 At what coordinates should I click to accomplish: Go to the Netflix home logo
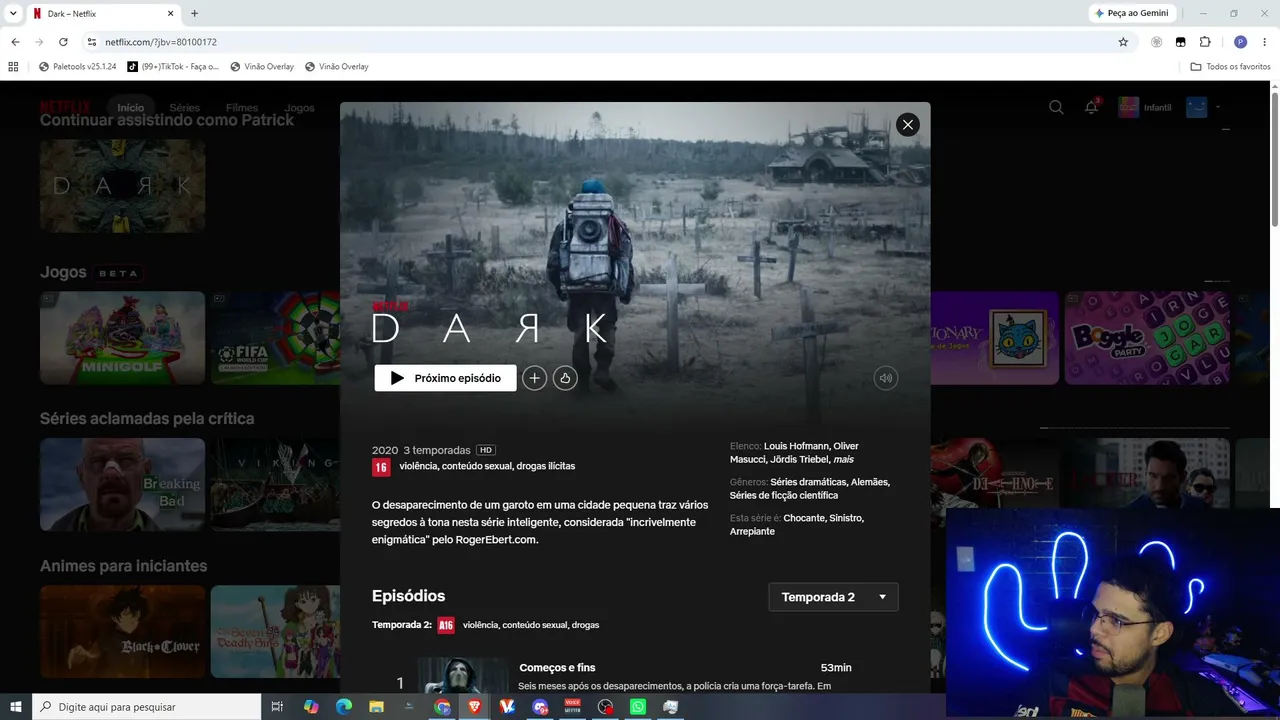pyautogui.click(x=66, y=107)
